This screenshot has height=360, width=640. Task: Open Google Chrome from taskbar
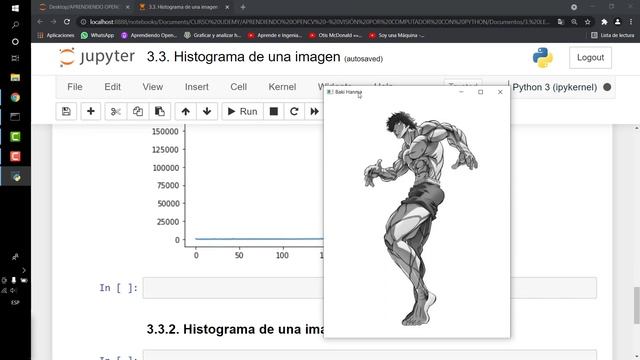15,97
